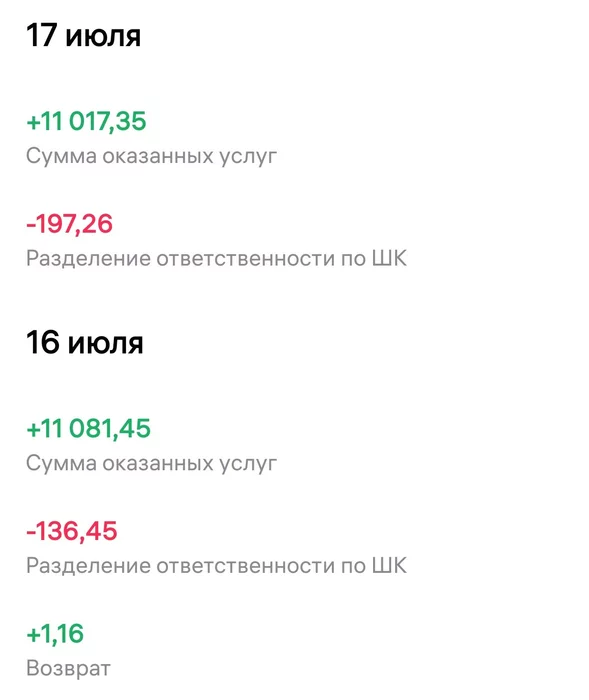This screenshot has width=589, height=700.
Task: Select Разделение ответственности по ШК under 17 июля
Action: click(x=217, y=258)
